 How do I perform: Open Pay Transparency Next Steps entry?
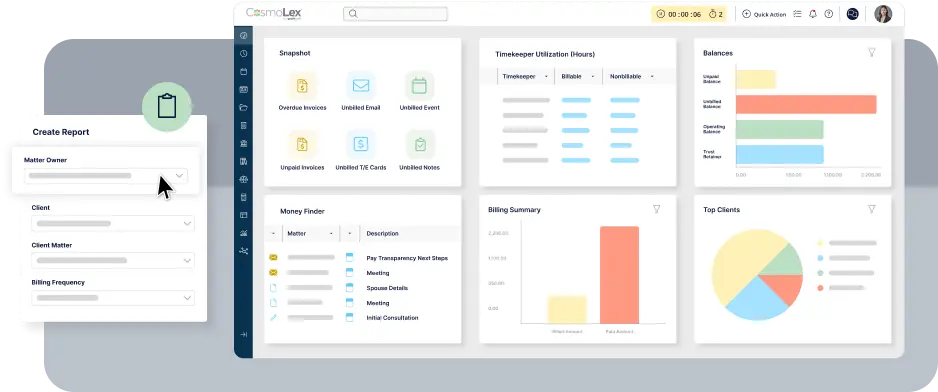407,258
